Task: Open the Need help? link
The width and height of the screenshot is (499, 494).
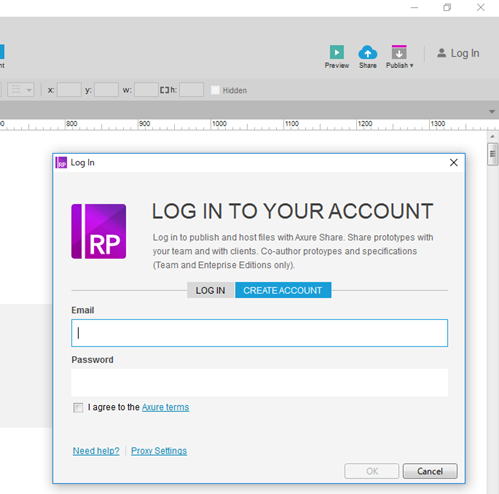Action: [x=96, y=451]
